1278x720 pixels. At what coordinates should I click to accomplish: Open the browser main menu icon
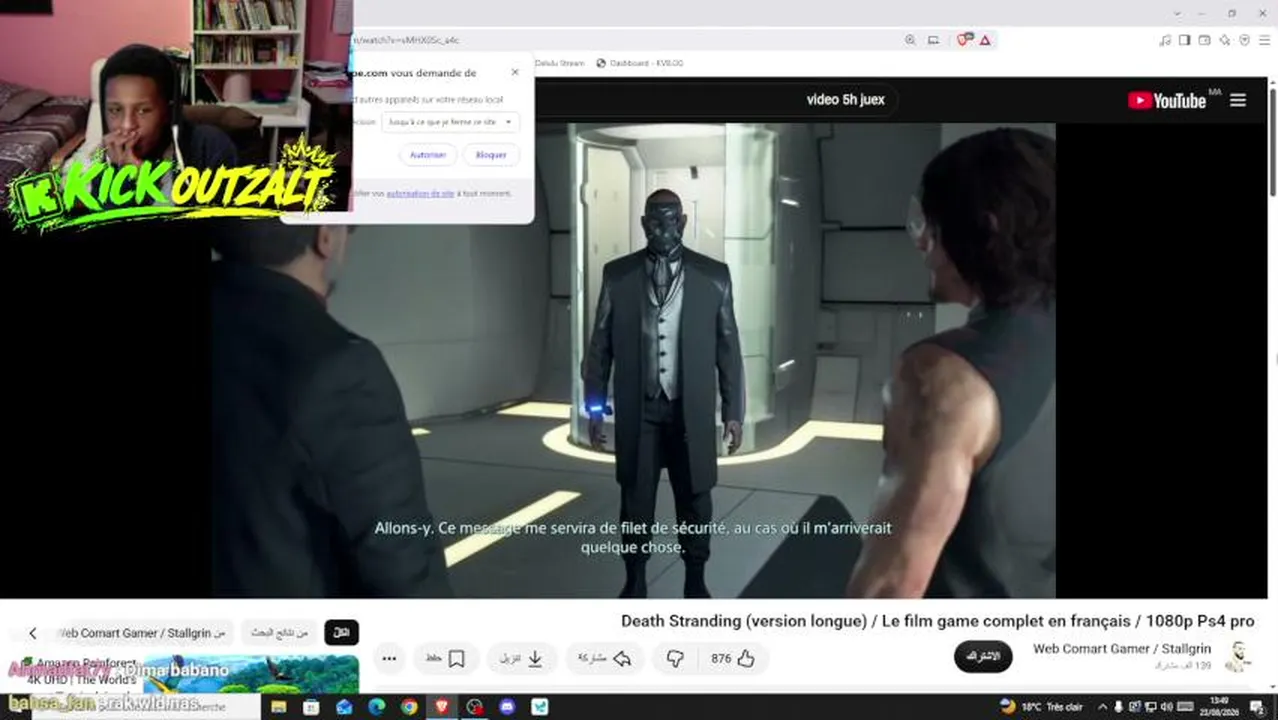coord(1264,40)
